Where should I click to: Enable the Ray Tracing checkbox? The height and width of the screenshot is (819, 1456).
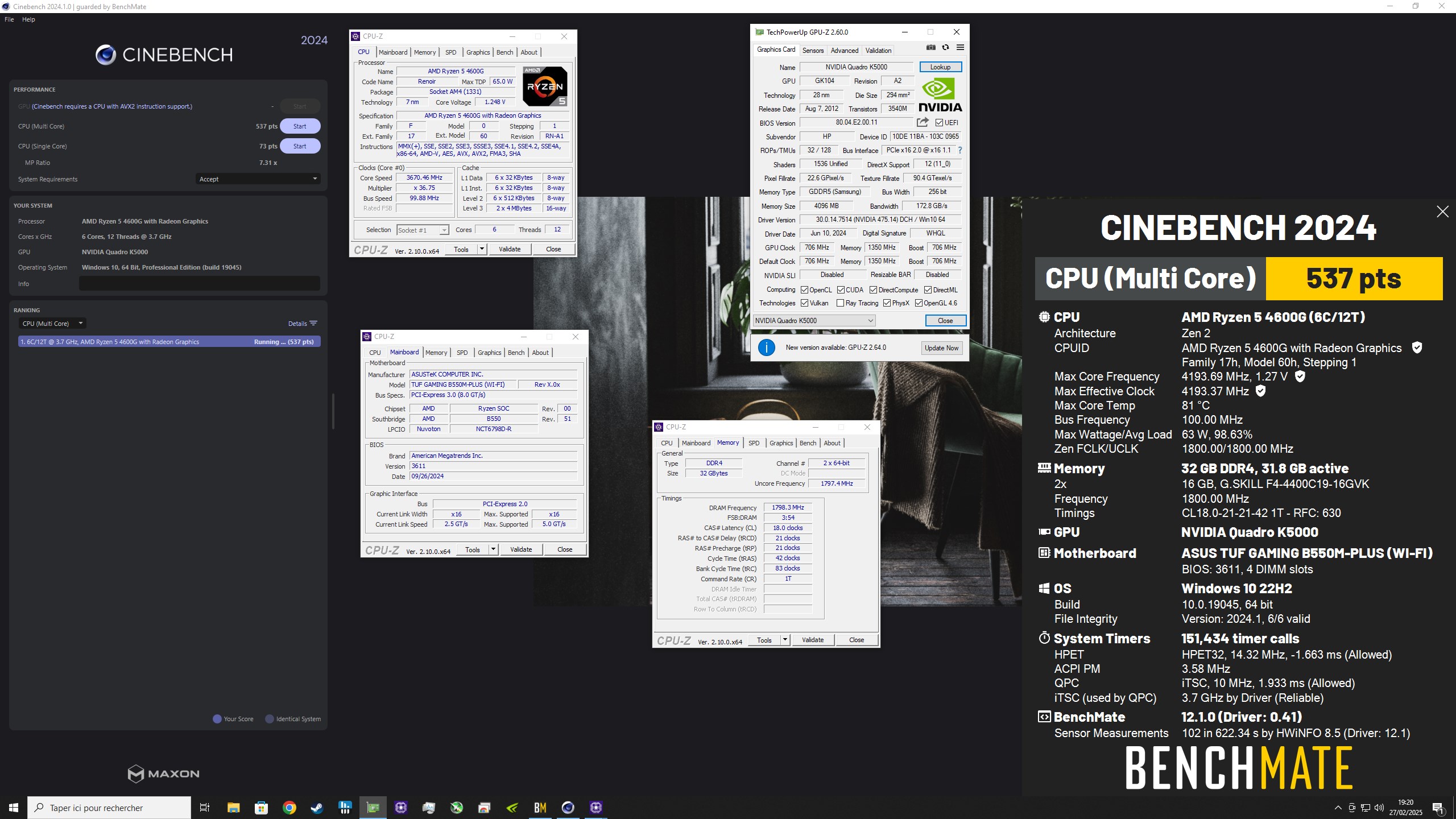[x=840, y=303]
